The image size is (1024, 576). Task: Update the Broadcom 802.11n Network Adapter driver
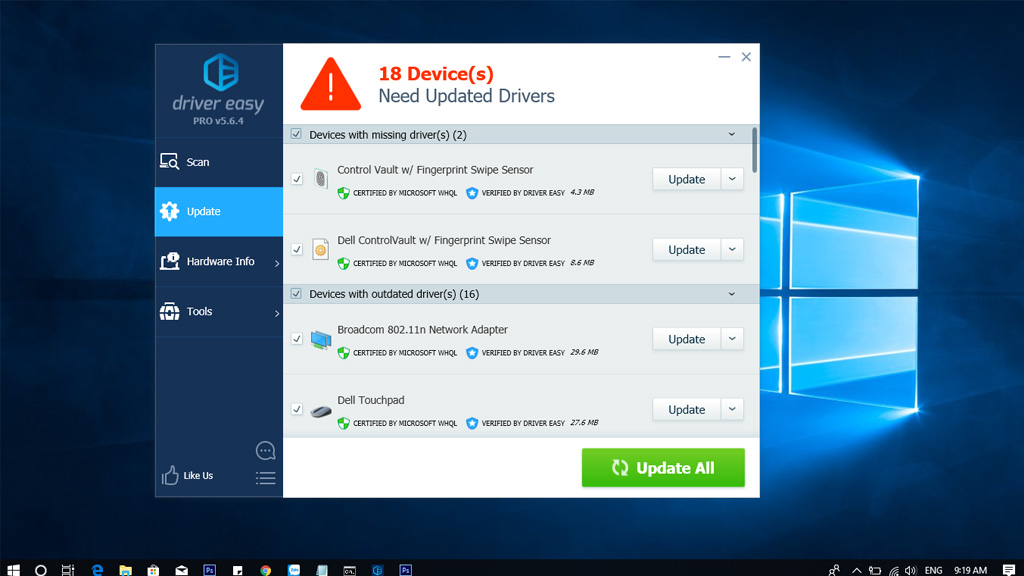click(686, 339)
